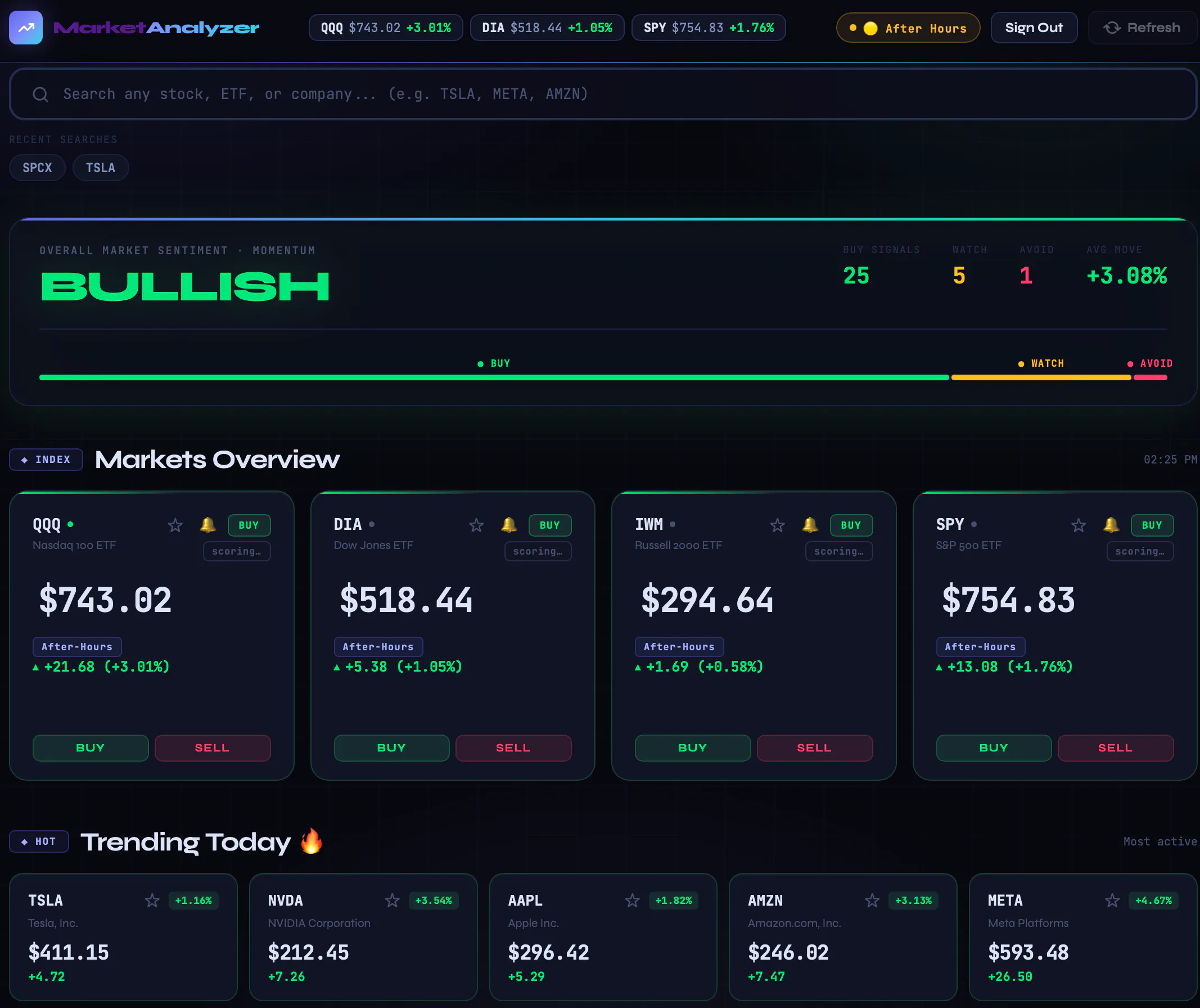Screen dimensions: 1200x1008
Task: Click the IWM price $294.64
Action: point(707,600)
